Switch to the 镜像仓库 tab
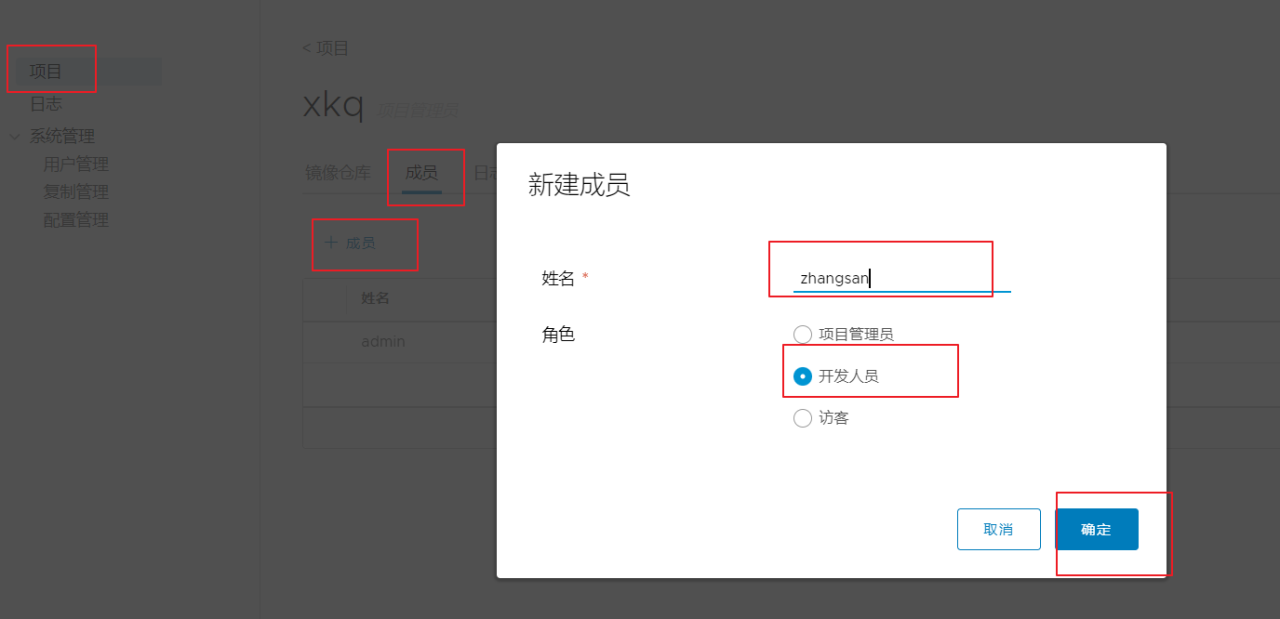Screen dimensions: 1280x619 point(338,173)
